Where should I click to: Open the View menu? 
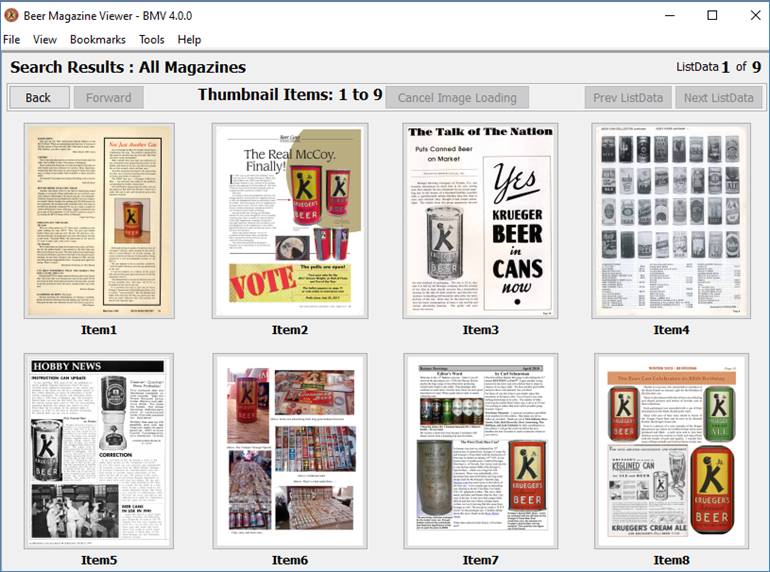pos(45,39)
